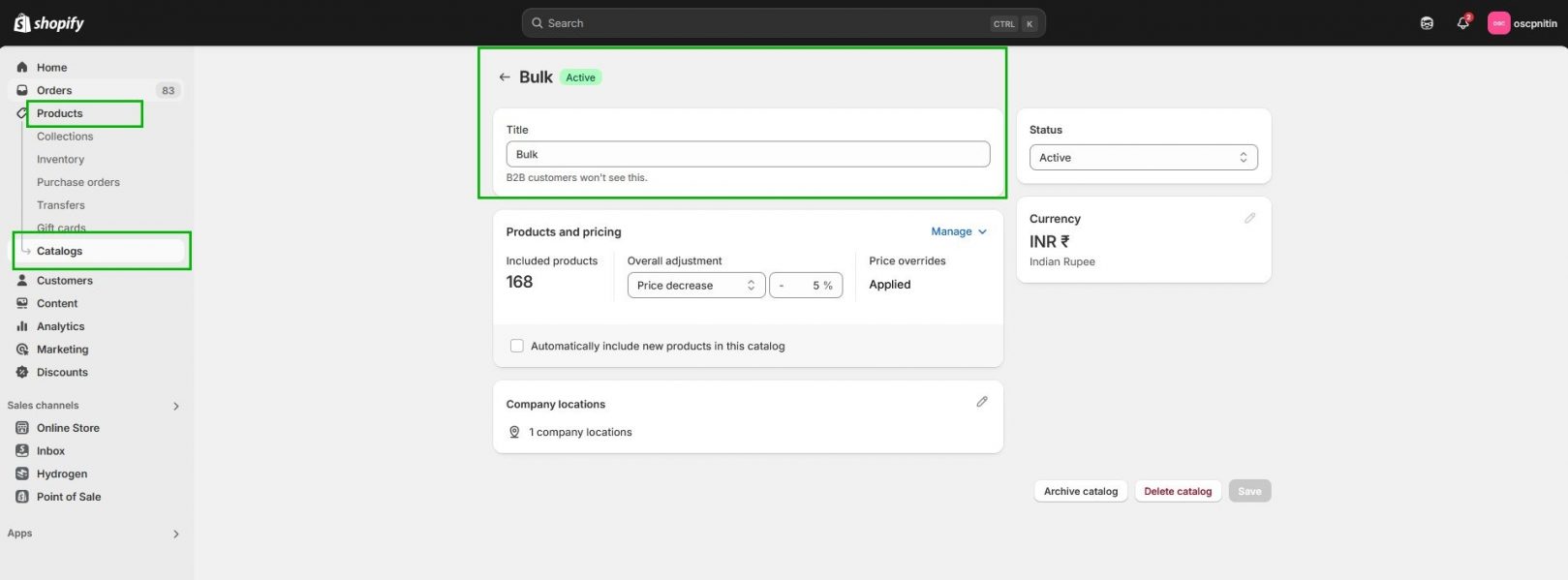Enable automatically include new products checkbox
Viewport: 1568px width, 580px height.
click(517, 346)
